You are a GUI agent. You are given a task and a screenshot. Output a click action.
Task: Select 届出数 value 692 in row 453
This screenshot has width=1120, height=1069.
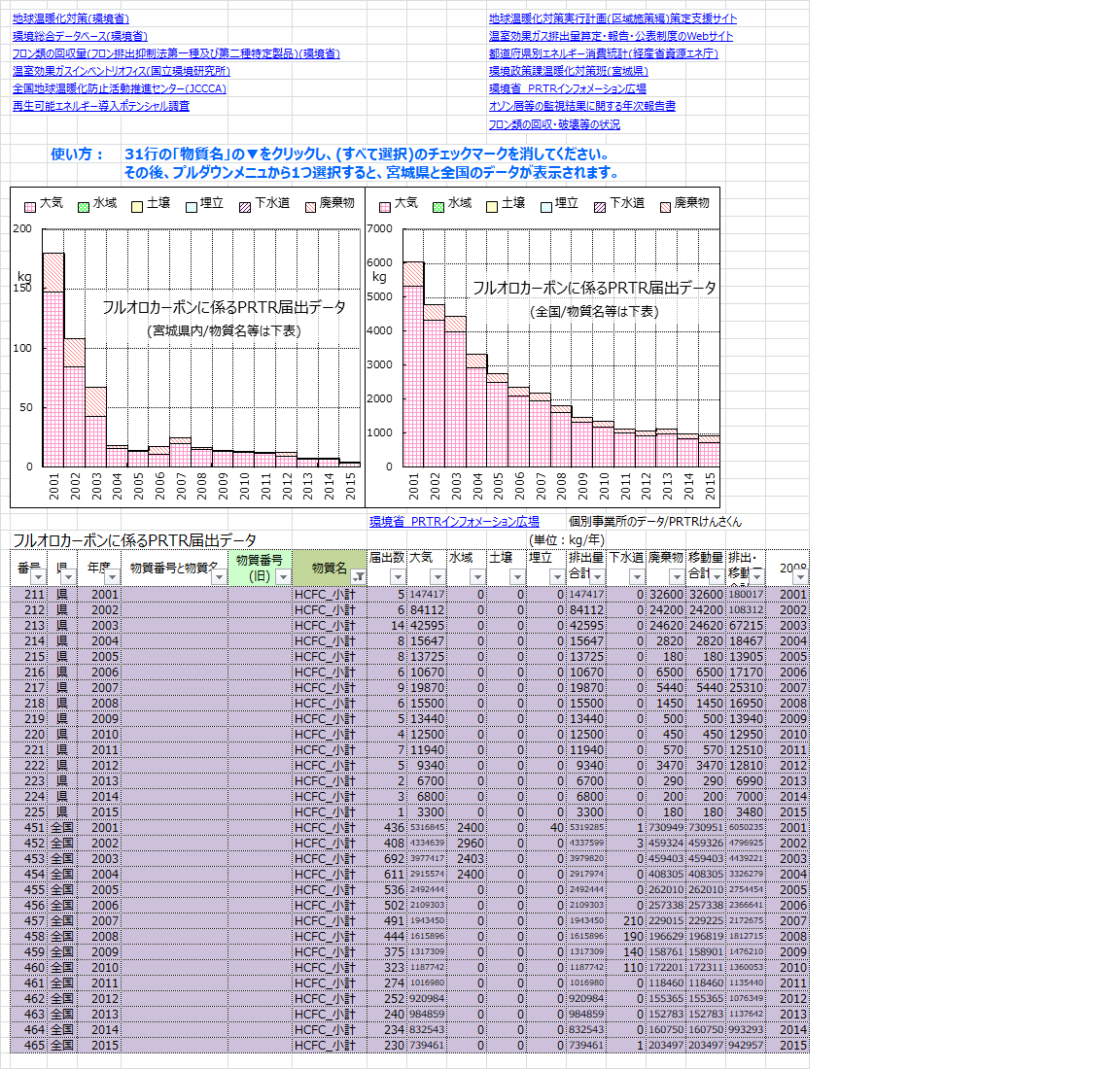386,859
